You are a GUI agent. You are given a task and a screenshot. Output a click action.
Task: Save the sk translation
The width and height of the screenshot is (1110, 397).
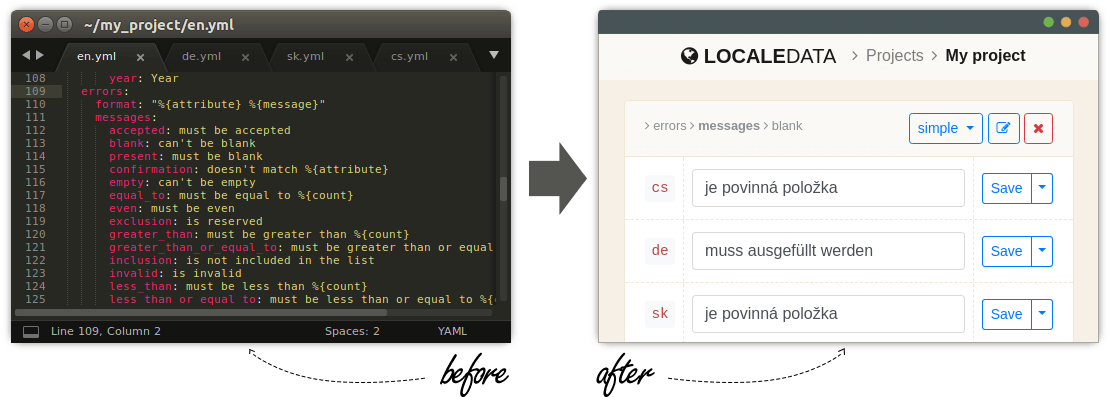pyautogui.click(x=1007, y=314)
